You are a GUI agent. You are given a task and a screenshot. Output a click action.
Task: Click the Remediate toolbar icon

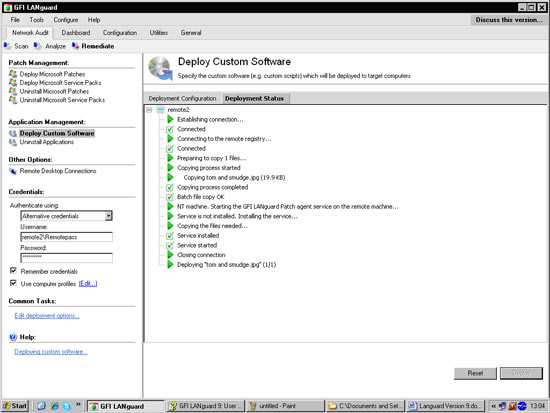[75, 46]
